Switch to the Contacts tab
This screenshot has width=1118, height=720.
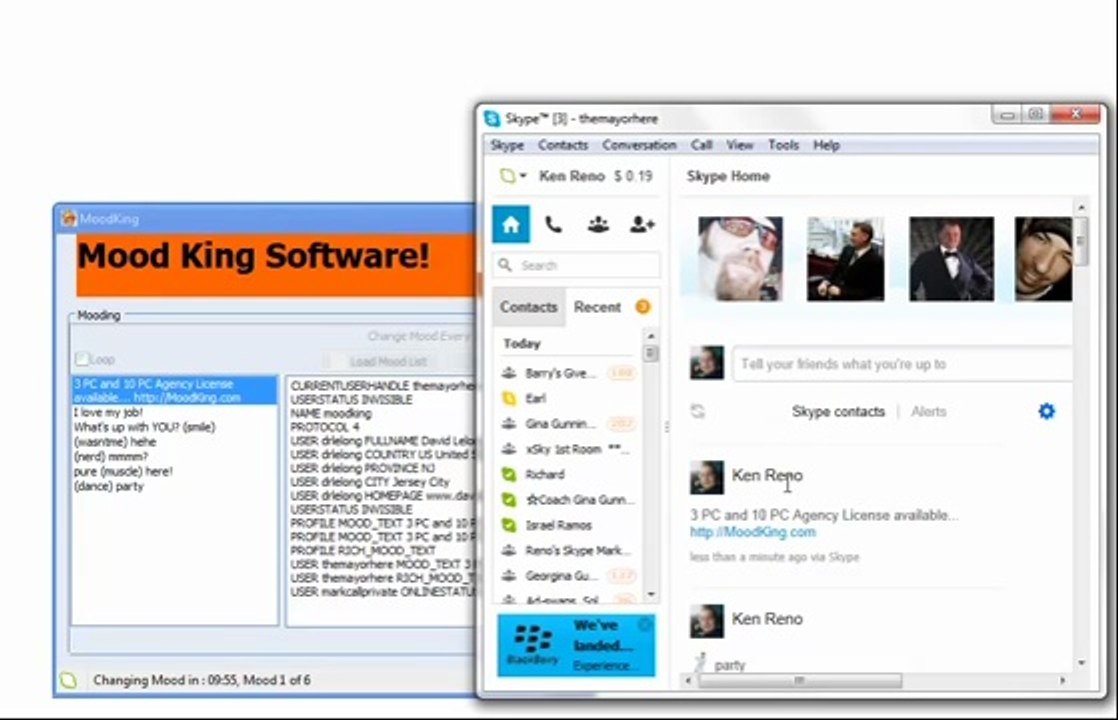[x=528, y=307]
